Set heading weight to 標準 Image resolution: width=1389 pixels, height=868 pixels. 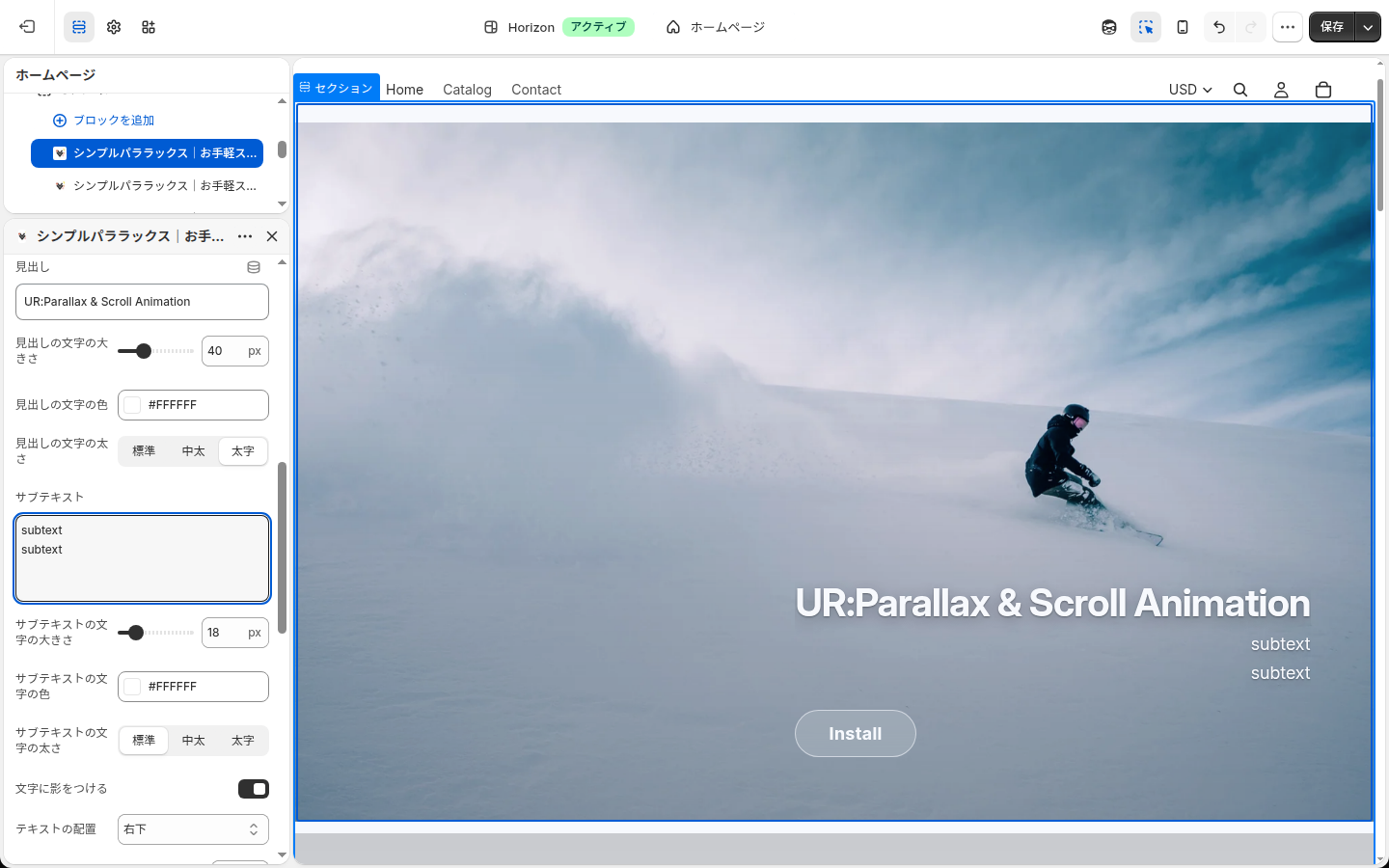144,451
